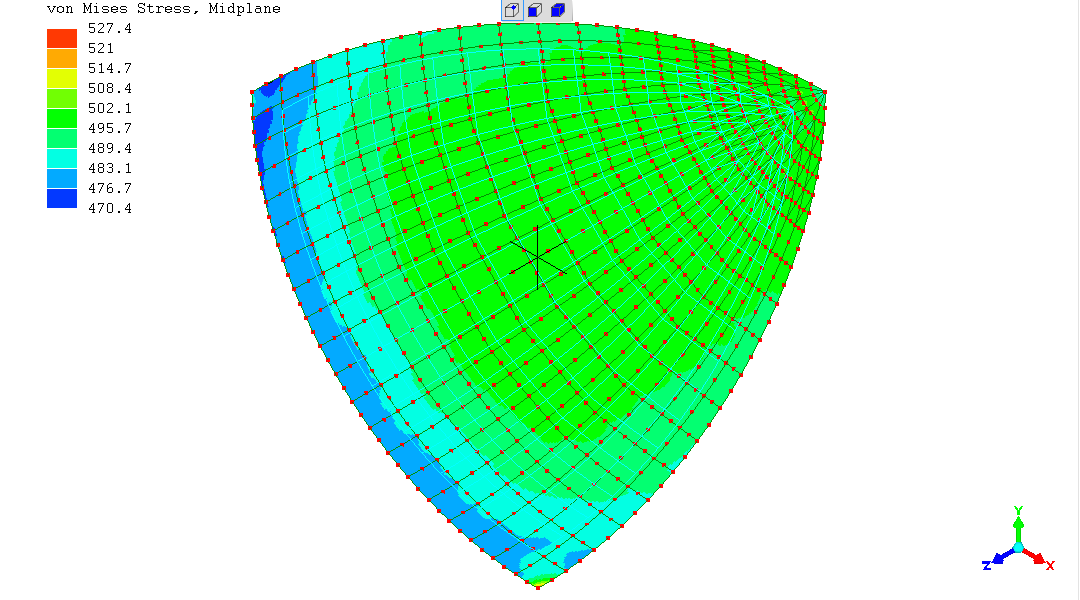Viewport: 1080px width, 600px height.
Task: Click the red legend swatch at 527.4
Action: click(x=61, y=38)
